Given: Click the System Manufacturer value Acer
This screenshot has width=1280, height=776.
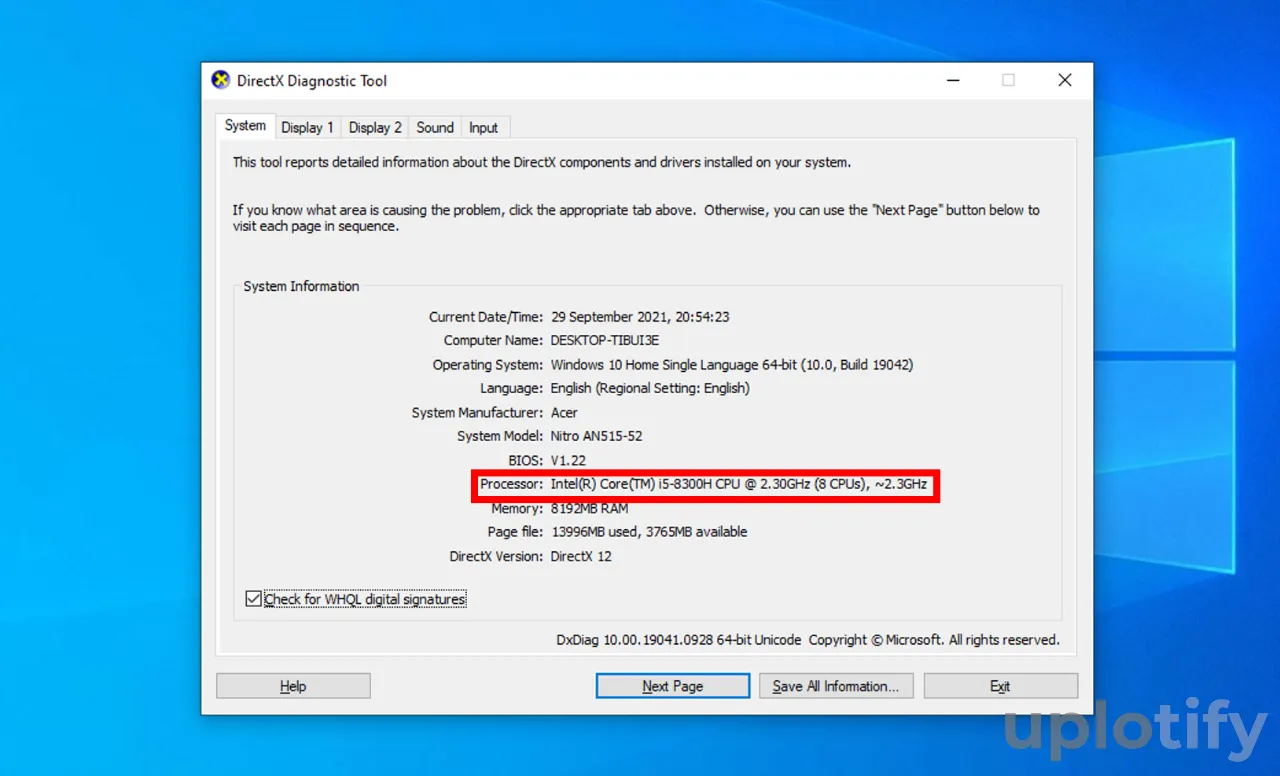Looking at the screenshot, I should (x=564, y=412).
